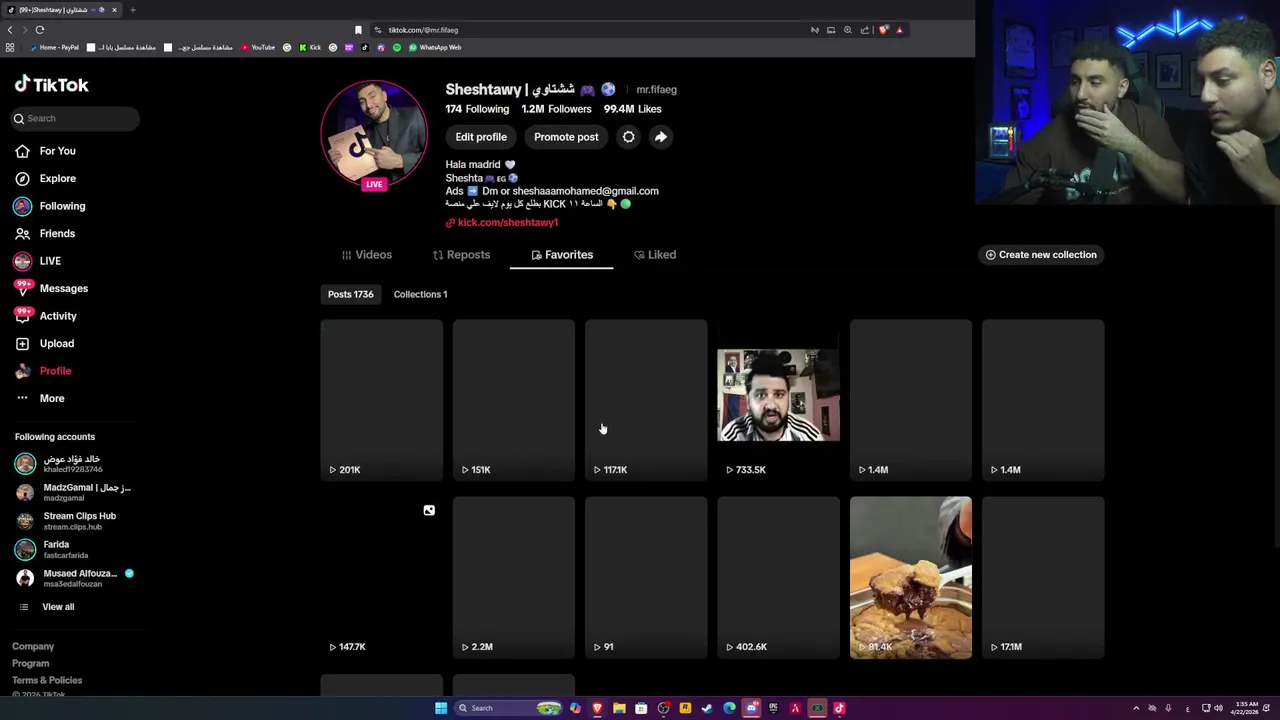Expand Terms & Policies footer section
1280x720 pixels.
click(47, 680)
